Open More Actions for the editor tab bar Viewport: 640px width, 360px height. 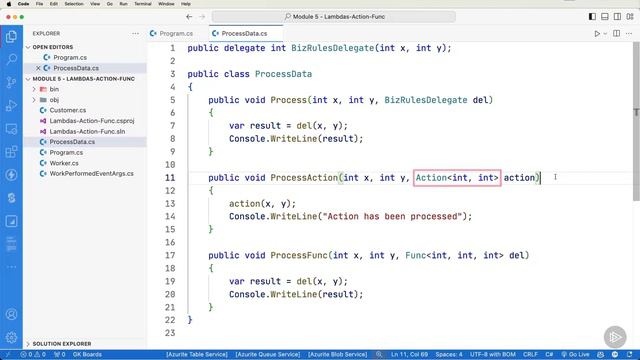629,33
